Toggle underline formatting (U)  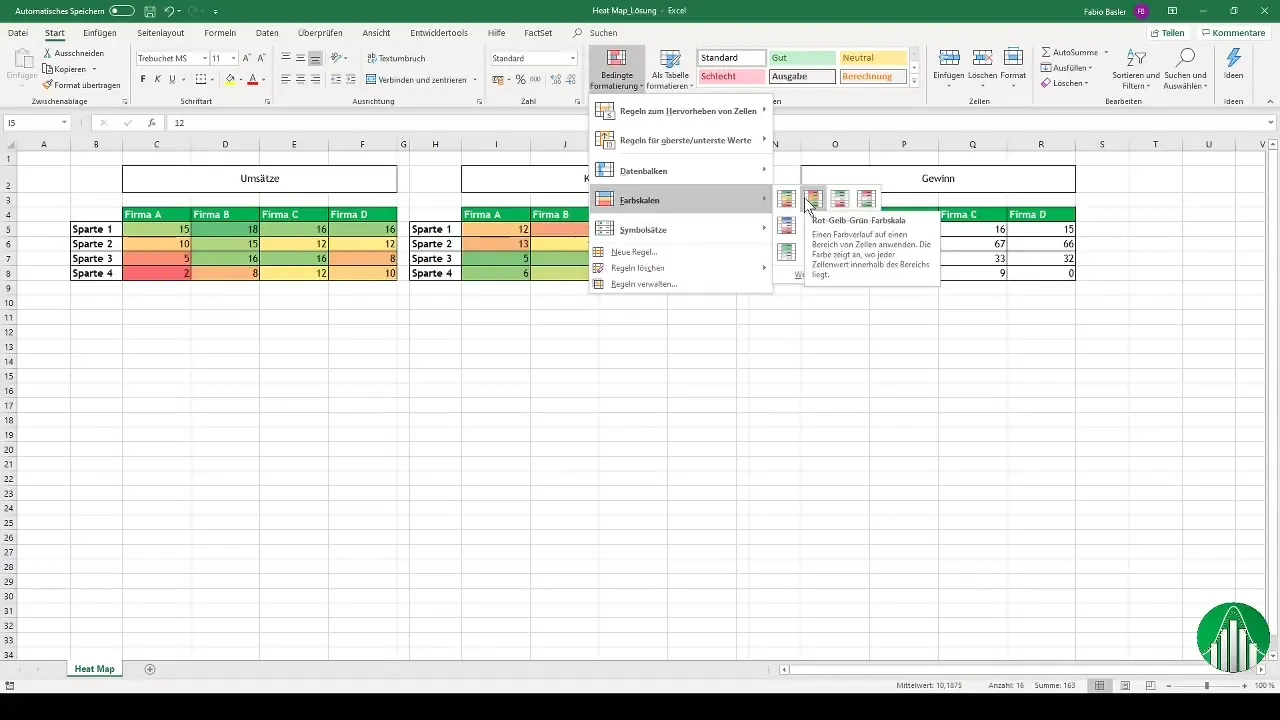click(172, 79)
